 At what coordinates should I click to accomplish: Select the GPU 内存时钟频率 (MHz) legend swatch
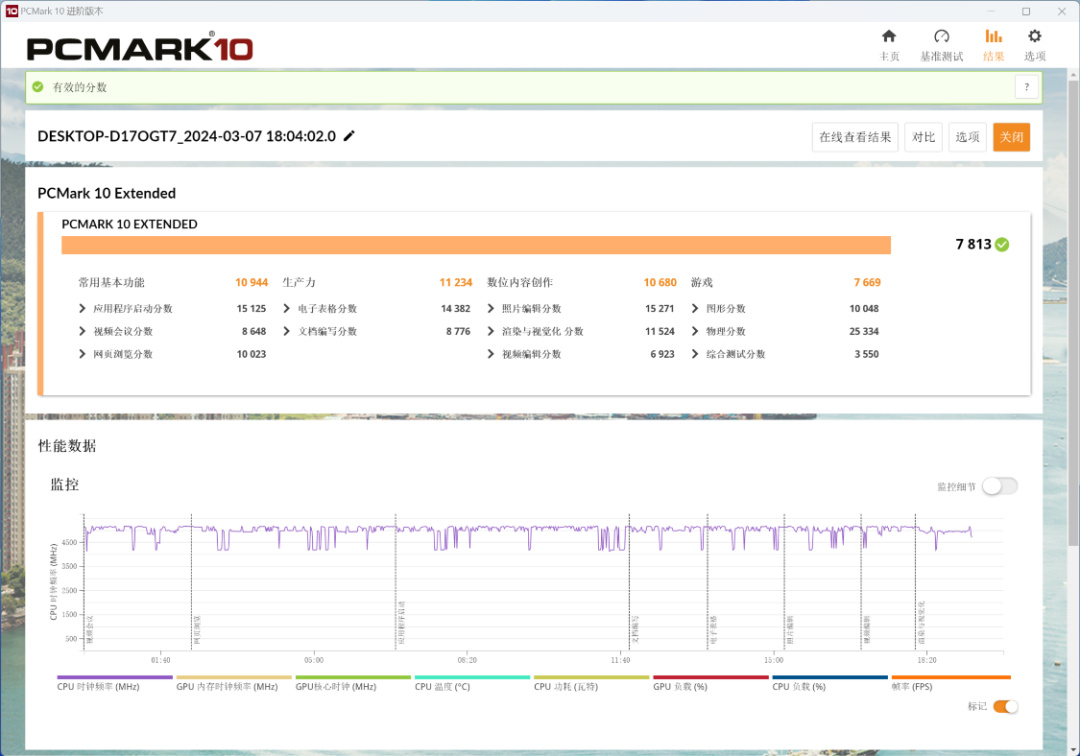[233, 678]
